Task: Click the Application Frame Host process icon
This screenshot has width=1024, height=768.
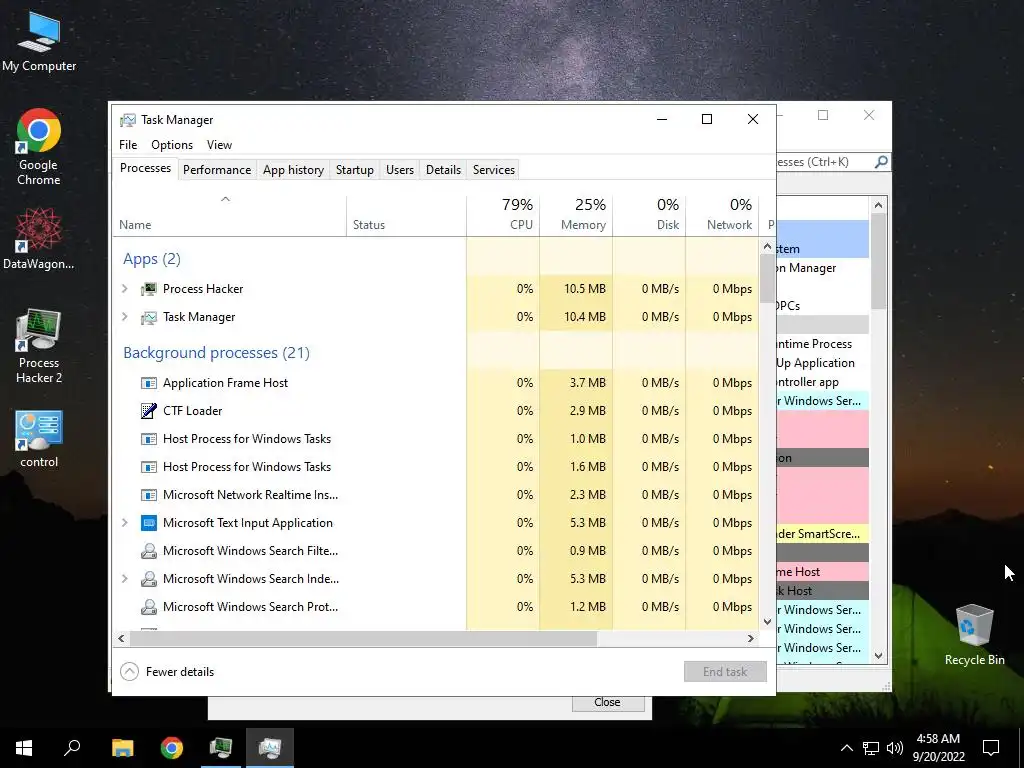Action: [x=149, y=383]
